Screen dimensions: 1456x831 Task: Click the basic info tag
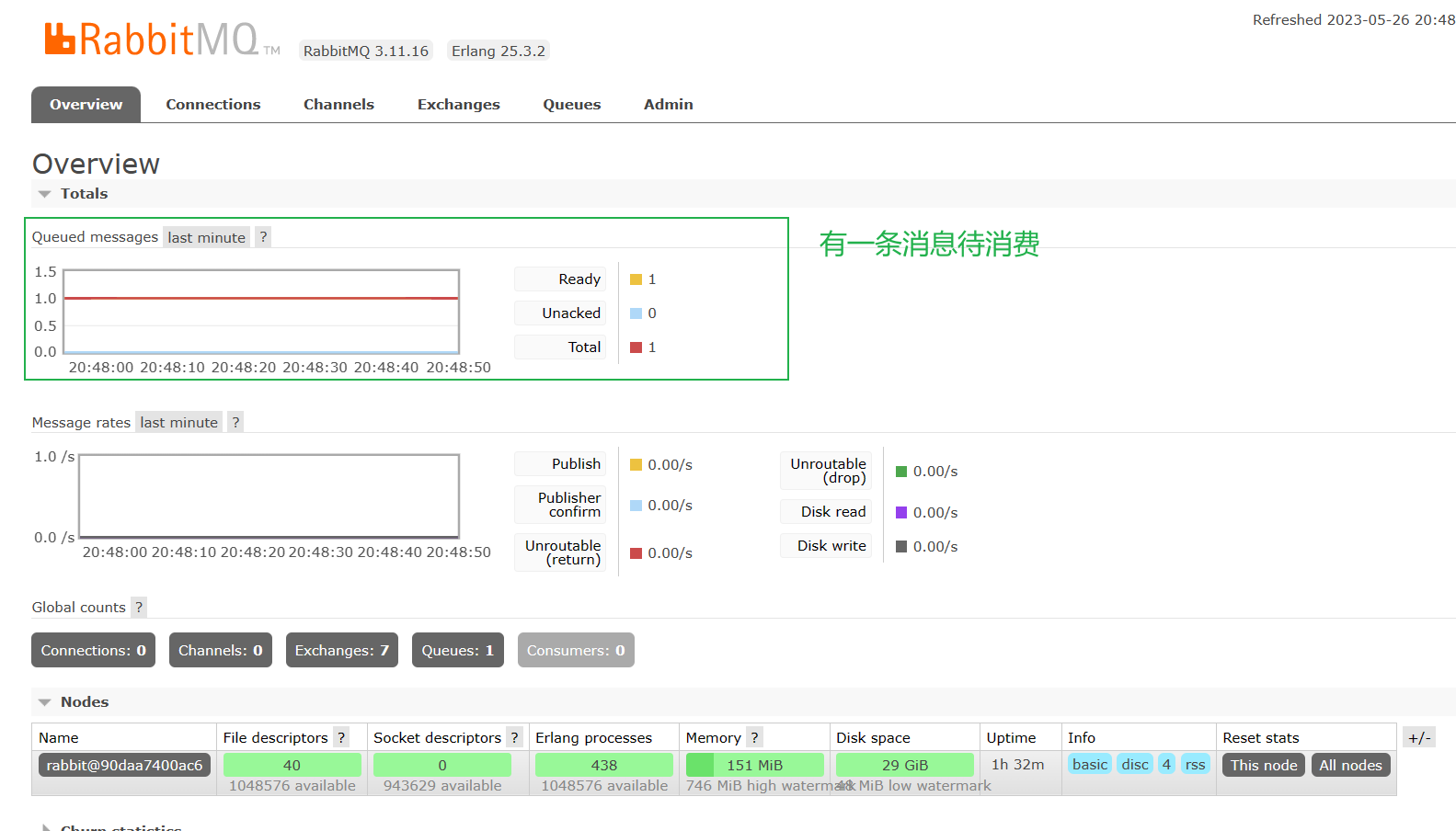pos(1090,765)
